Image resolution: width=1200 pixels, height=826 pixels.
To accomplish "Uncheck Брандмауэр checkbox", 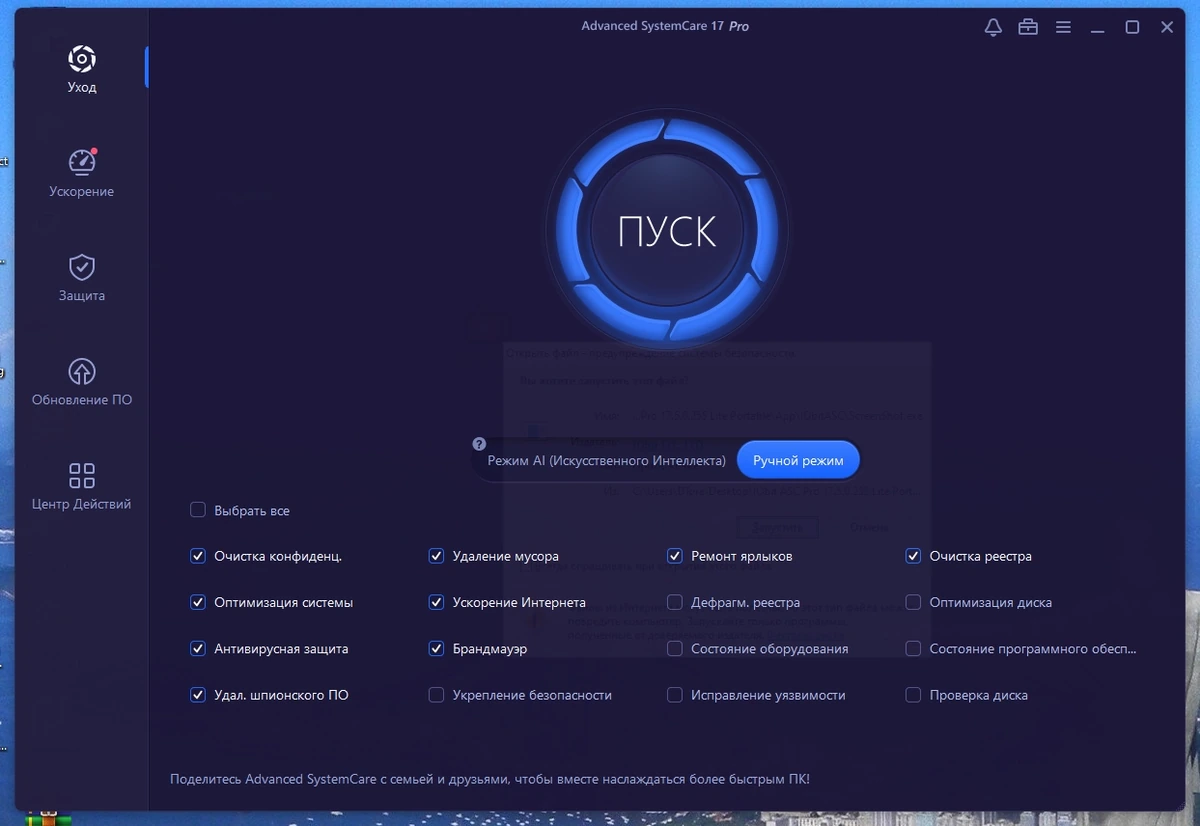I will 436,648.
